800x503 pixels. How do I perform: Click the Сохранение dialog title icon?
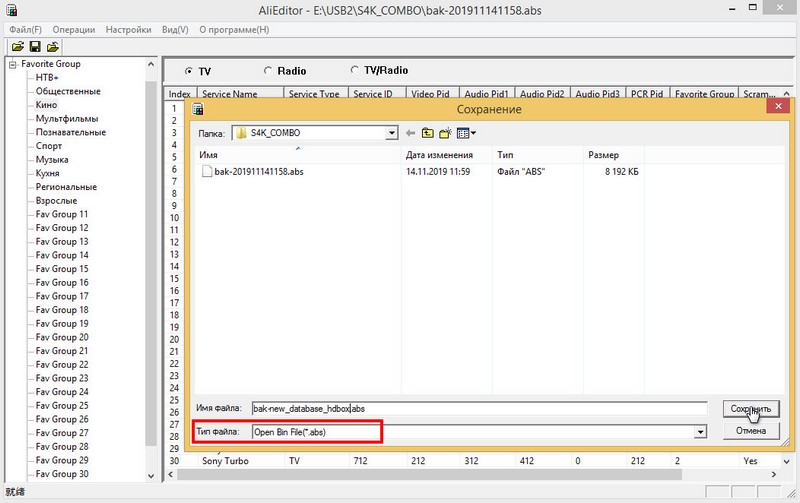[x=197, y=109]
